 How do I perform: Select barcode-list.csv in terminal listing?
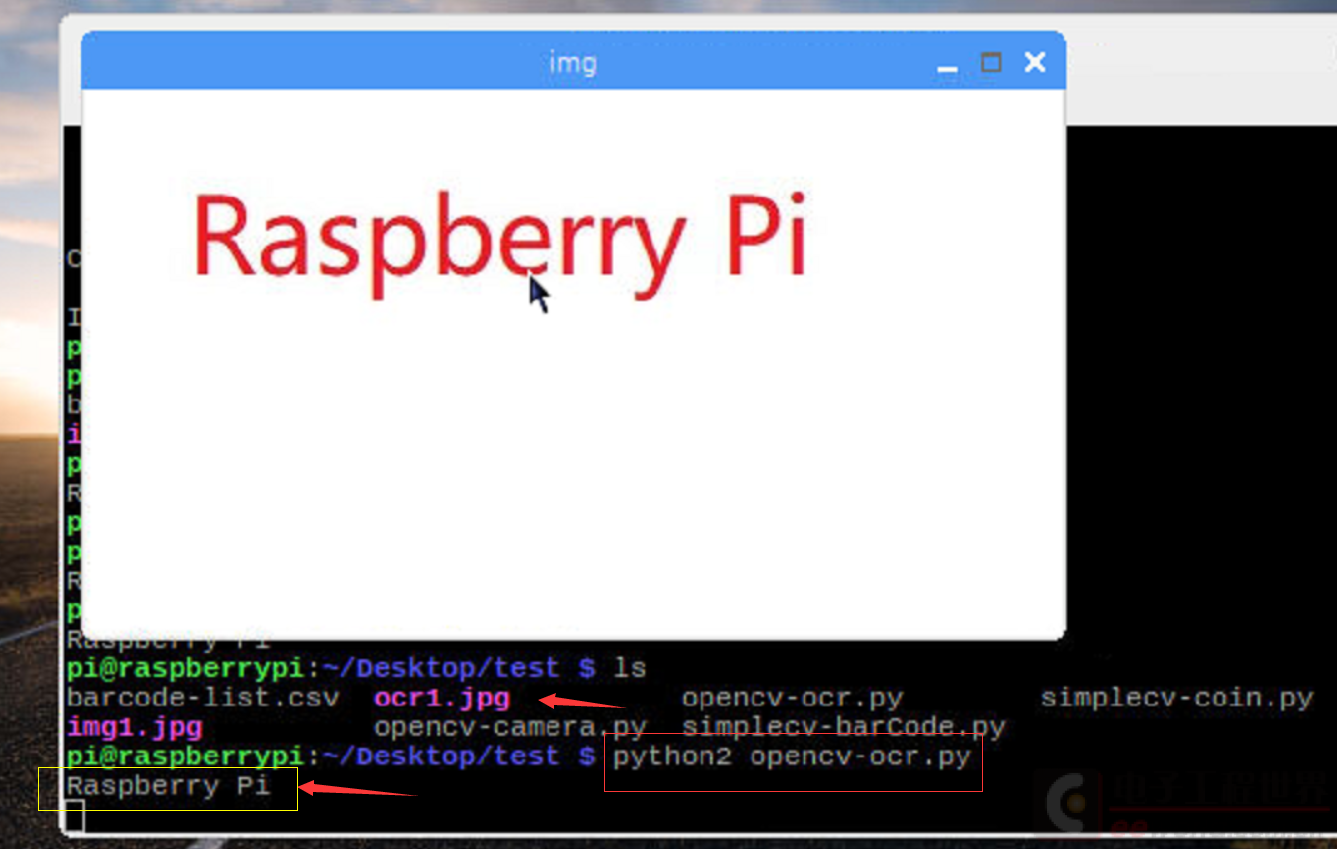(203, 698)
